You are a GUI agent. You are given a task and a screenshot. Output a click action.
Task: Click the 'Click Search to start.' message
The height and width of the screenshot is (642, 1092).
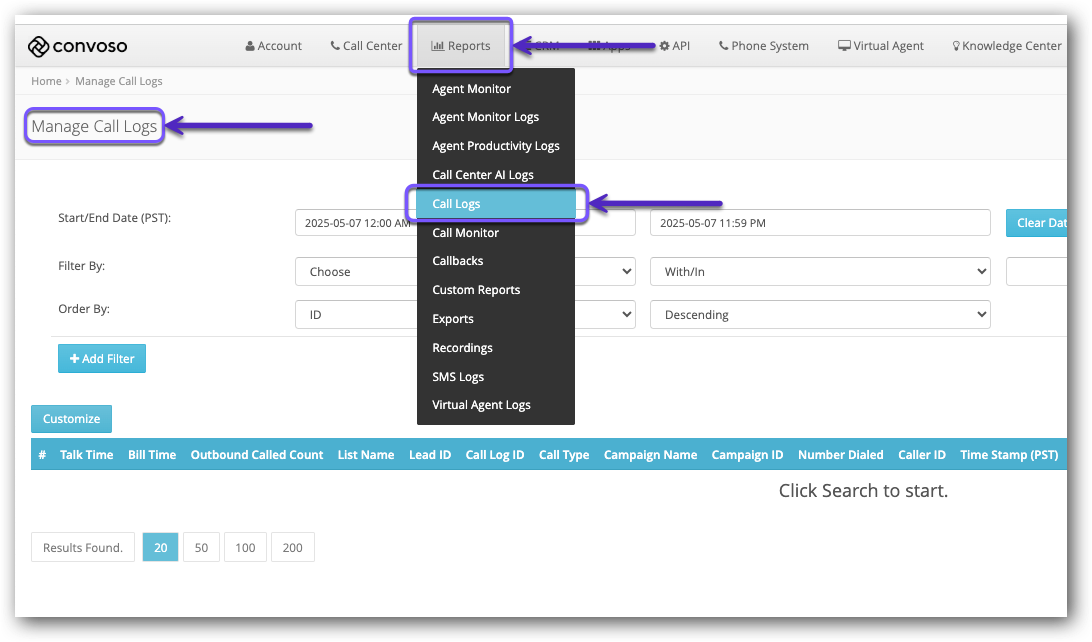863,491
